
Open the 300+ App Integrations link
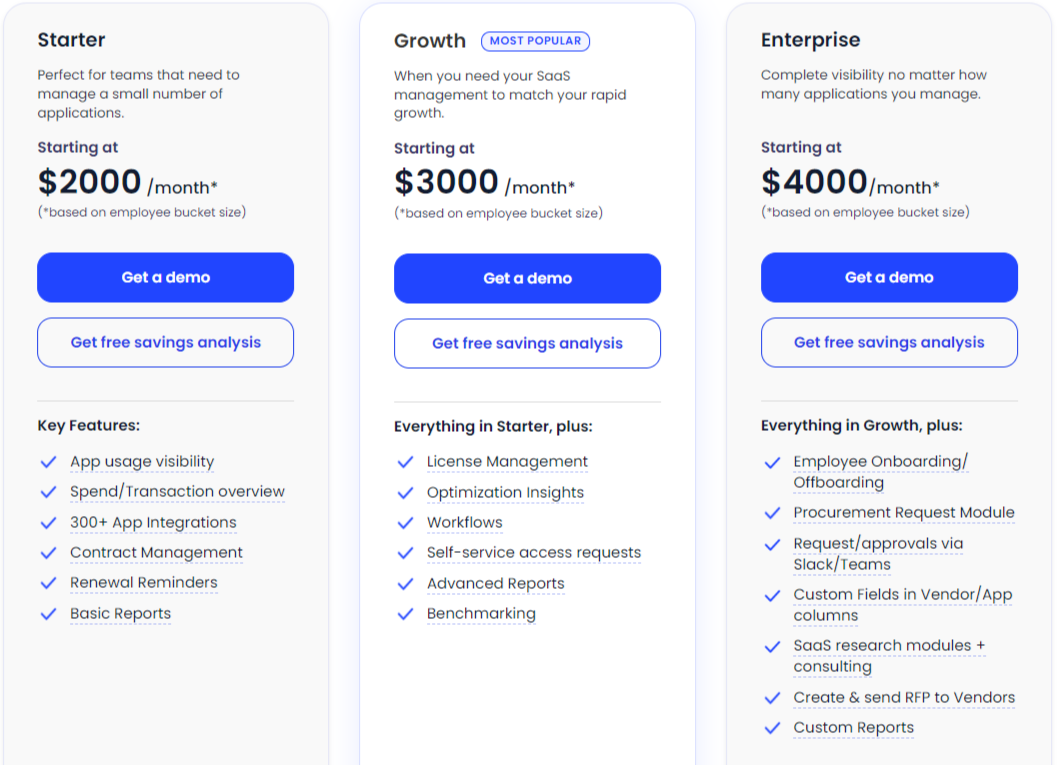(x=154, y=522)
